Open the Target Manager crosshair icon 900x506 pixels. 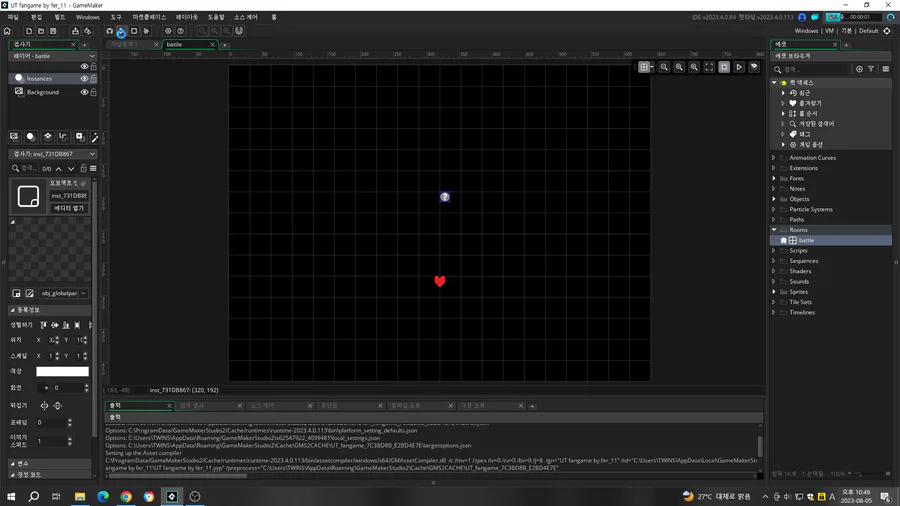887,31
